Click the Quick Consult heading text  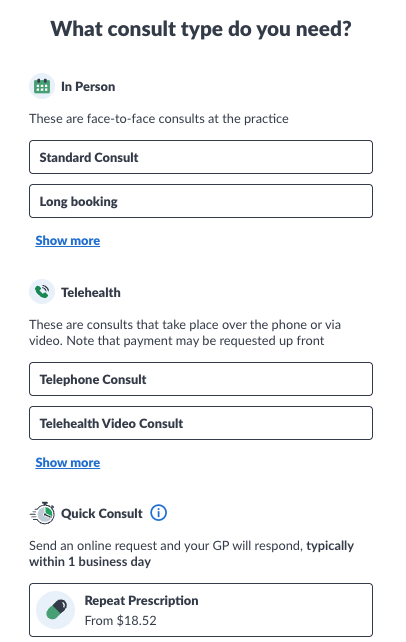[x=102, y=513]
